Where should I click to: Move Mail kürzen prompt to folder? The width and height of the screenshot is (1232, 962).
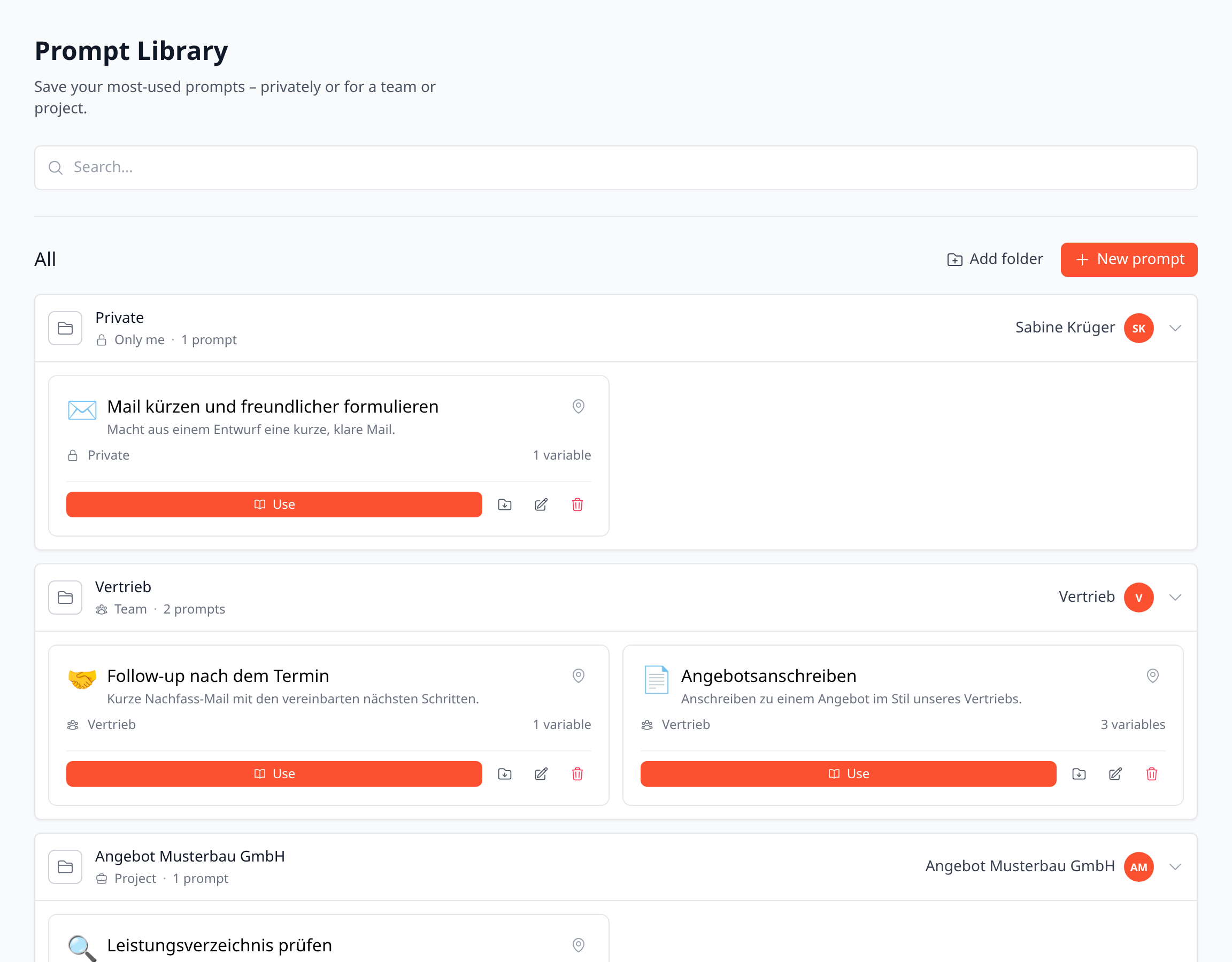pyautogui.click(x=505, y=505)
